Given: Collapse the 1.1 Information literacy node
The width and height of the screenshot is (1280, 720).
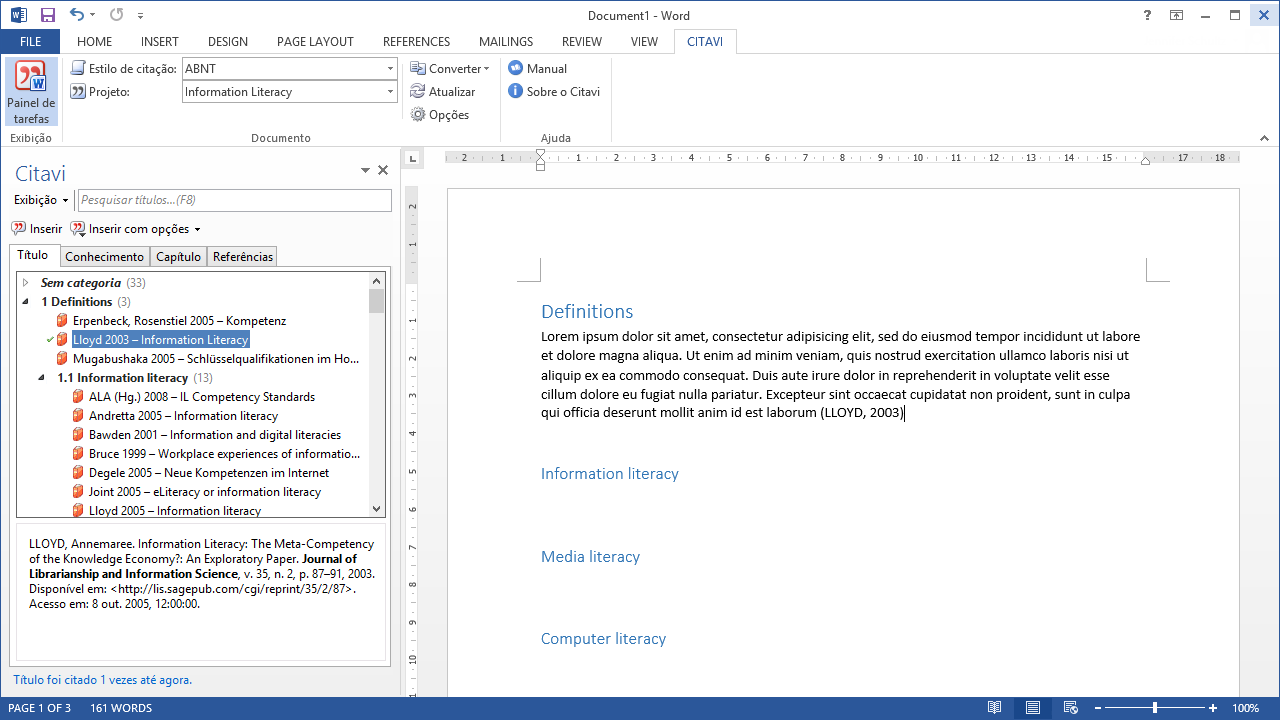Looking at the screenshot, I should coord(42,378).
